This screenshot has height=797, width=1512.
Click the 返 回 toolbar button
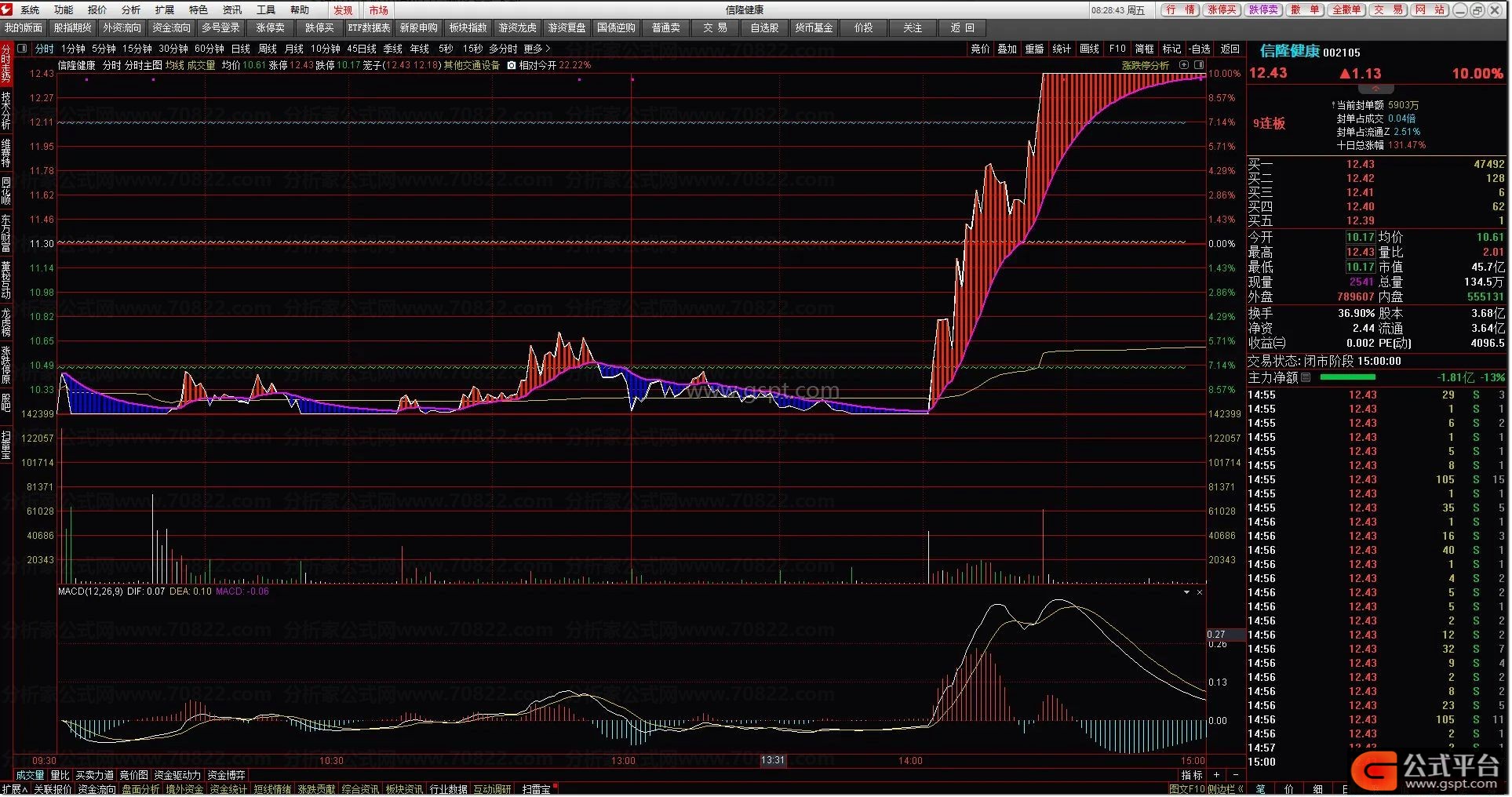coord(962,27)
